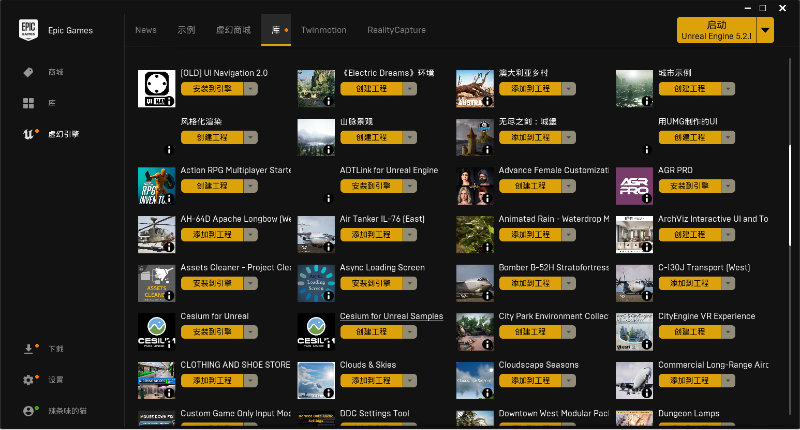Switch to the News tab
This screenshot has width=800, height=430.
146,30
